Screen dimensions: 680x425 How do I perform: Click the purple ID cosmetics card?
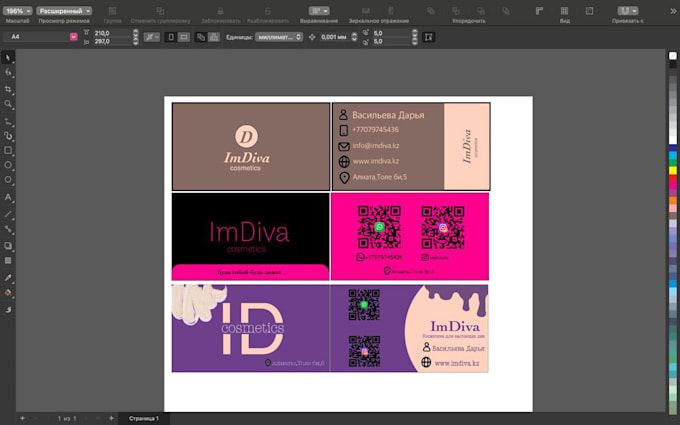(251, 328)
